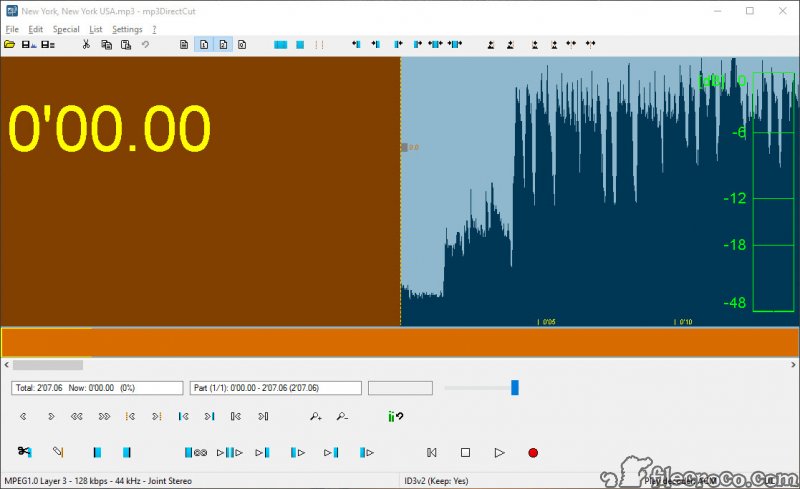
Task: Click the page icon labeled 0
Action: 242,44
